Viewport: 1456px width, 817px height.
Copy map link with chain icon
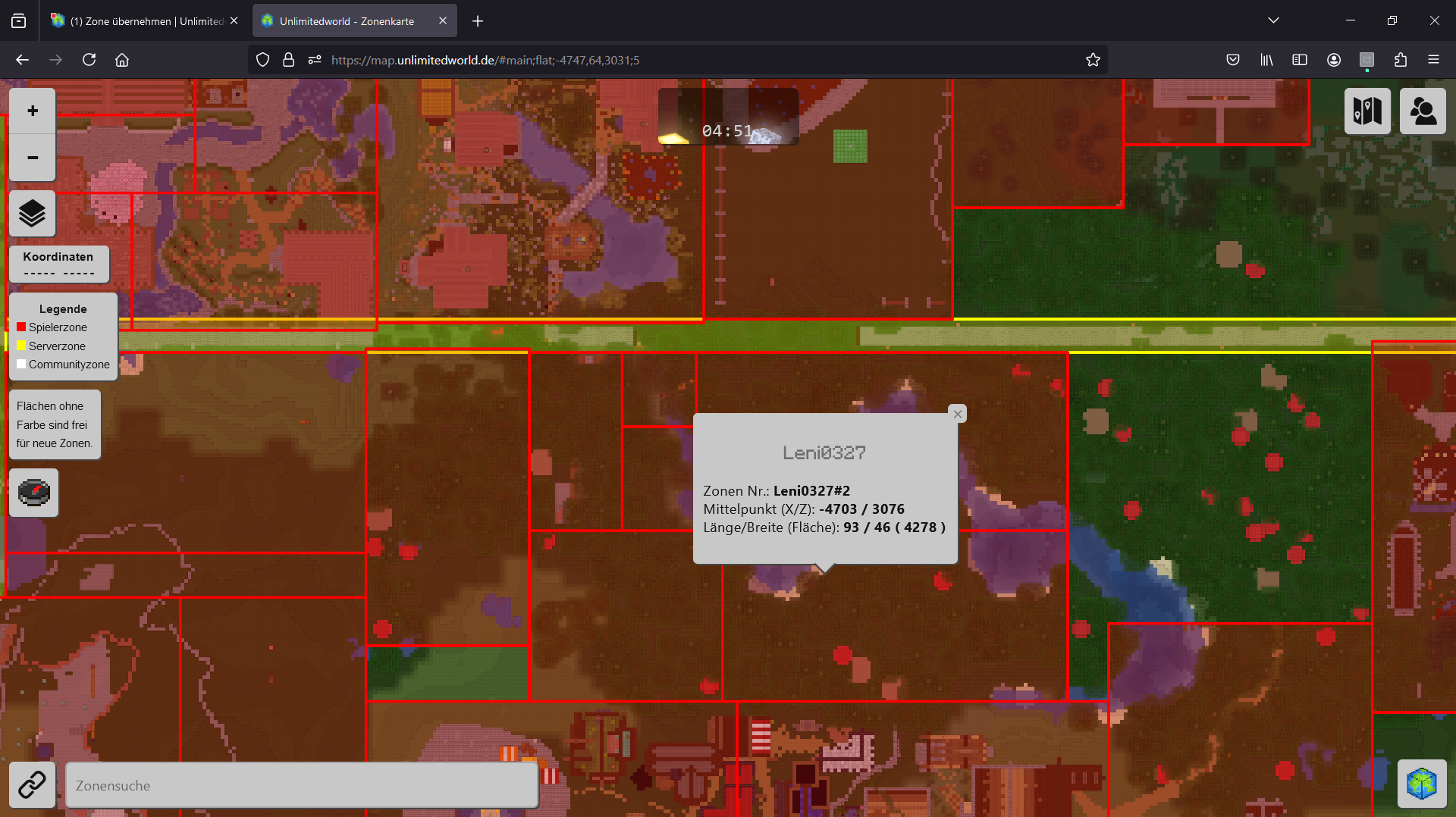click(x=32, y=785)
